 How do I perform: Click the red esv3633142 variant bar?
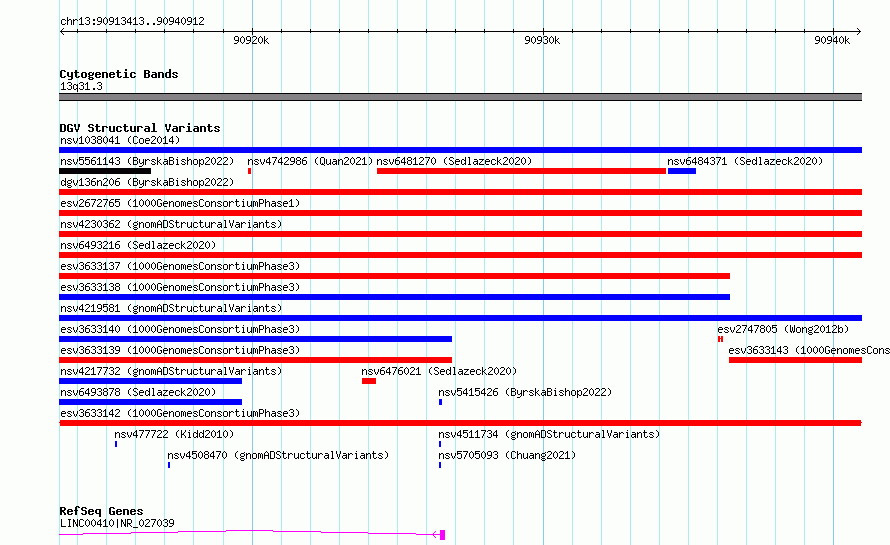(460, 423)
